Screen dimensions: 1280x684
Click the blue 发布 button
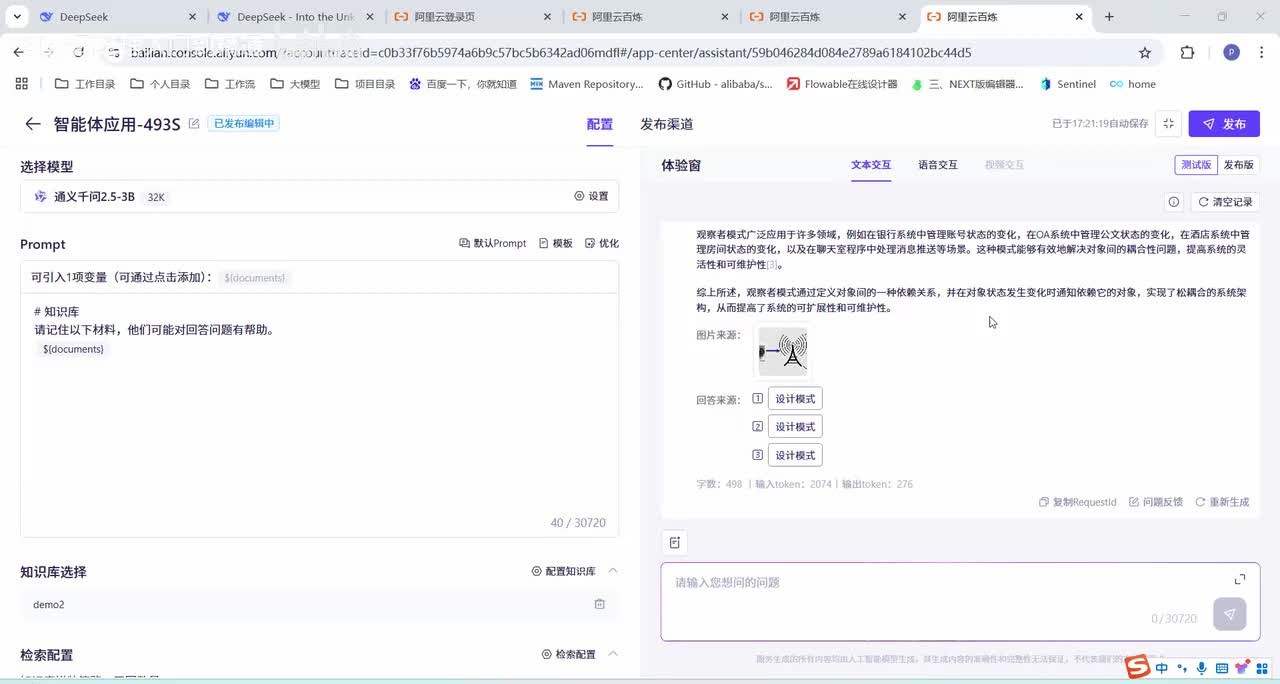coord(1224,124)
